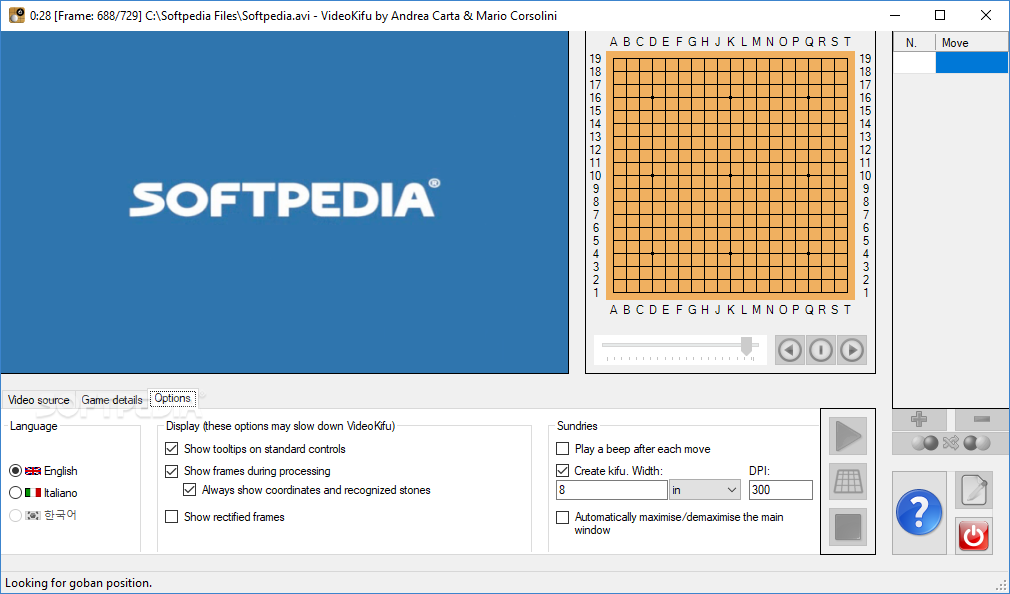1010x594 pixels.
Task: Click the video position slider thumb
Action: click(746, 346)
